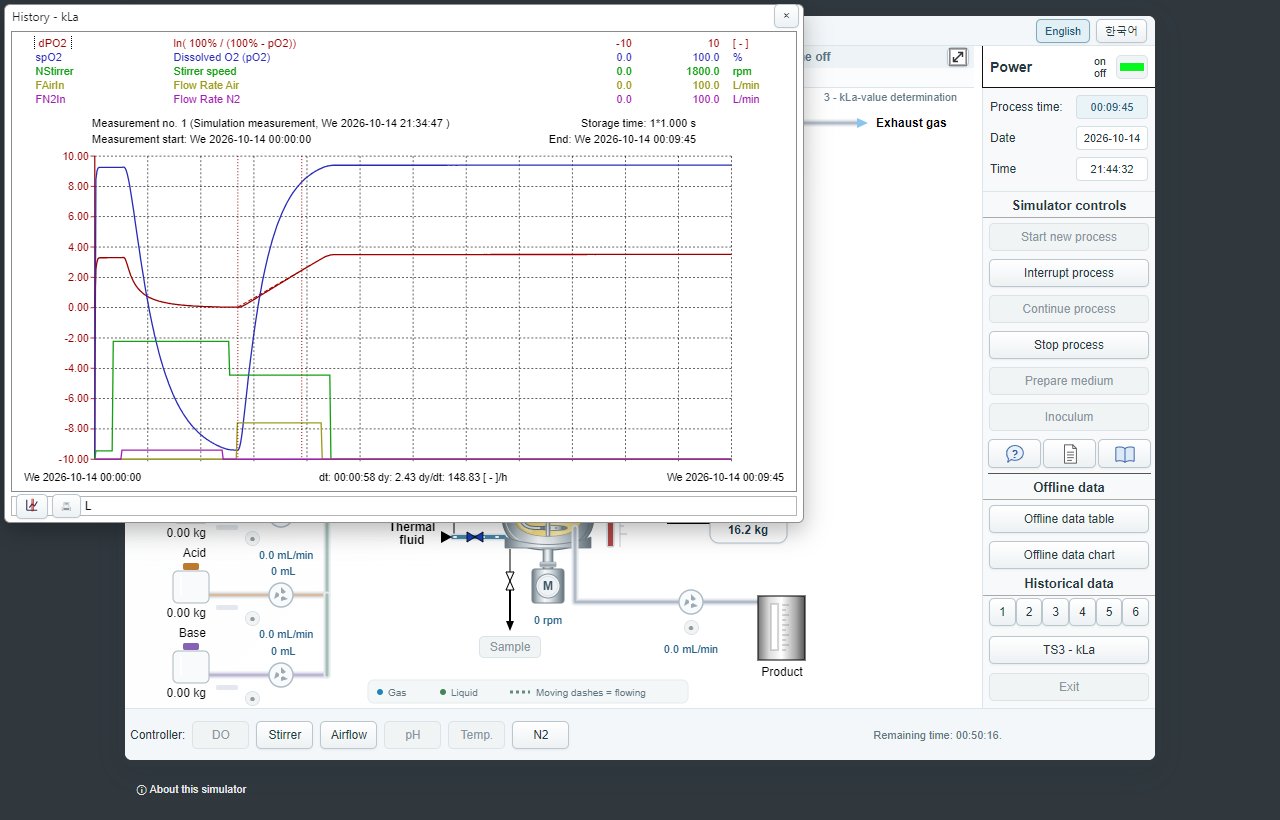Click the small dot below Base pump
This screenshot has height=820, width=1280.
tap(252, 699)
